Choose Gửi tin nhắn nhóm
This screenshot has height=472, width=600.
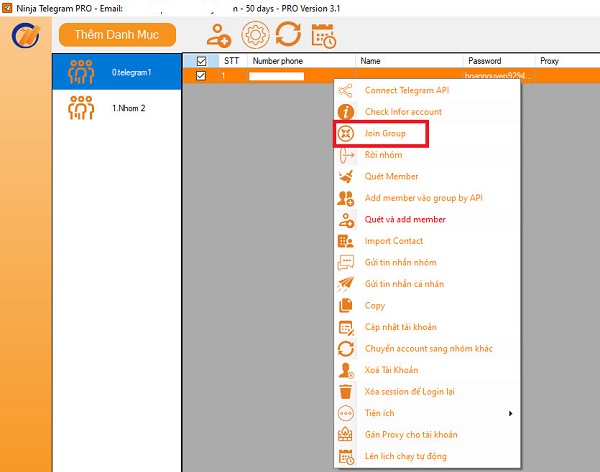pyautogui.click(x=427, y=262)
